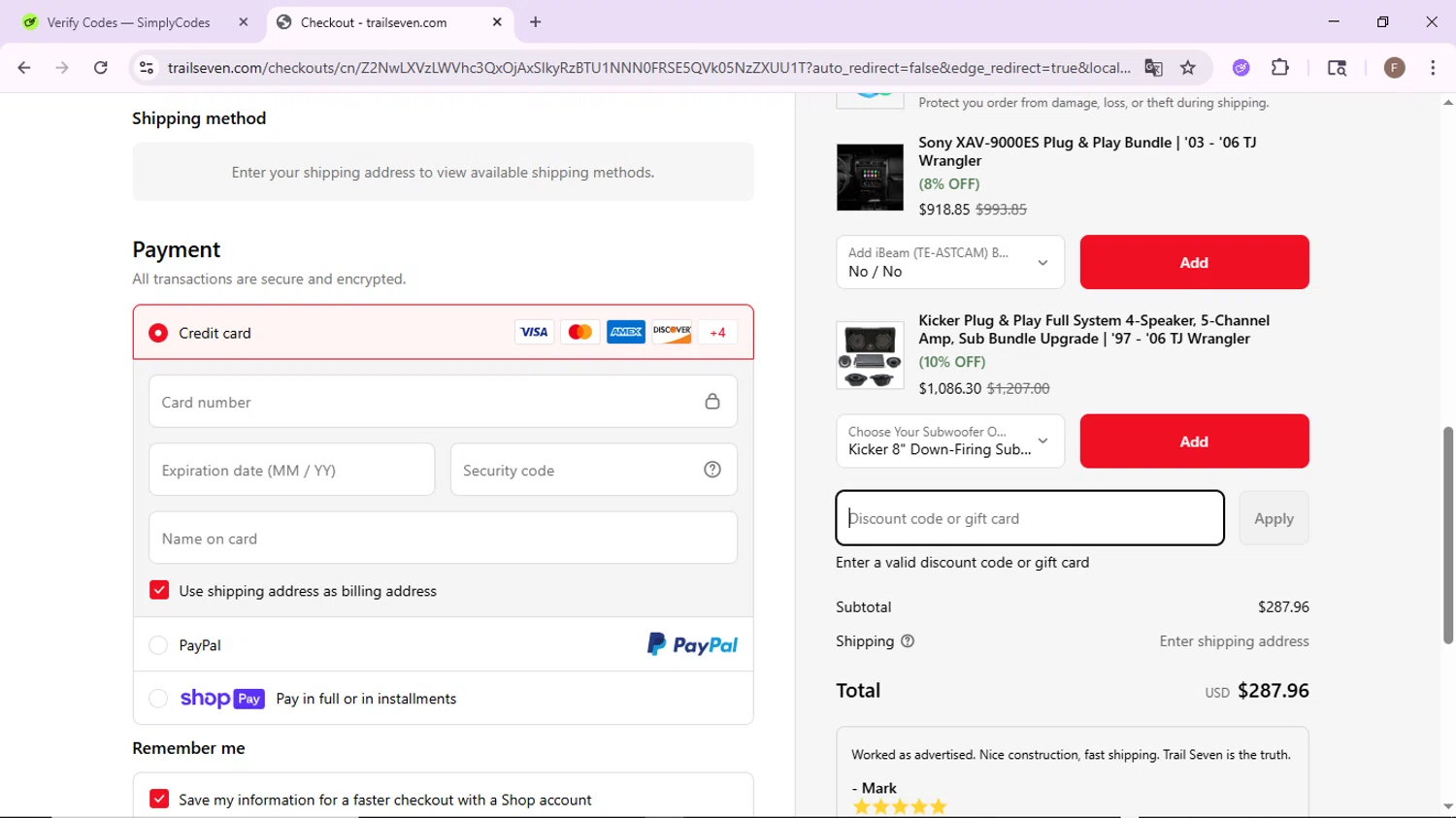The image size is (1456, 818).
Task: Click the $1,086.30 Kicker bundle price
Action: 950,388
